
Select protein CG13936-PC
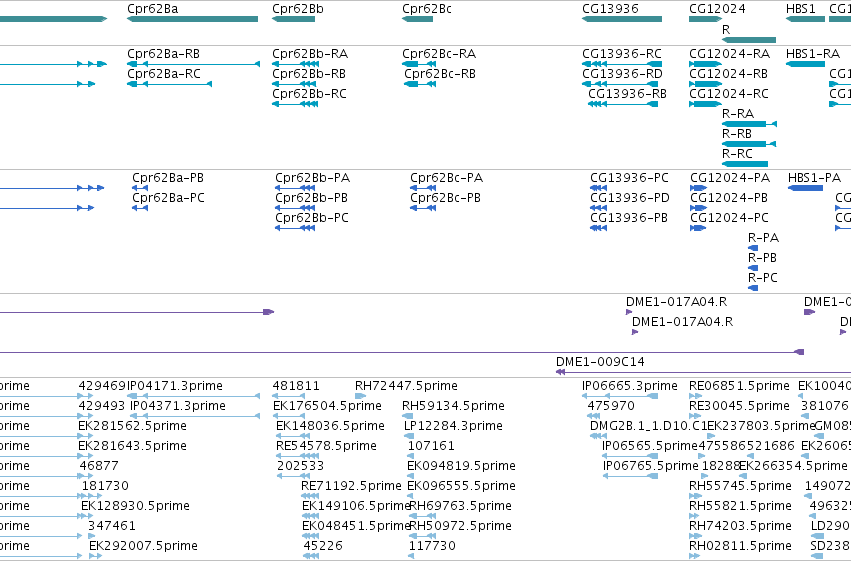pyautogui.click(x=599, y=188)
